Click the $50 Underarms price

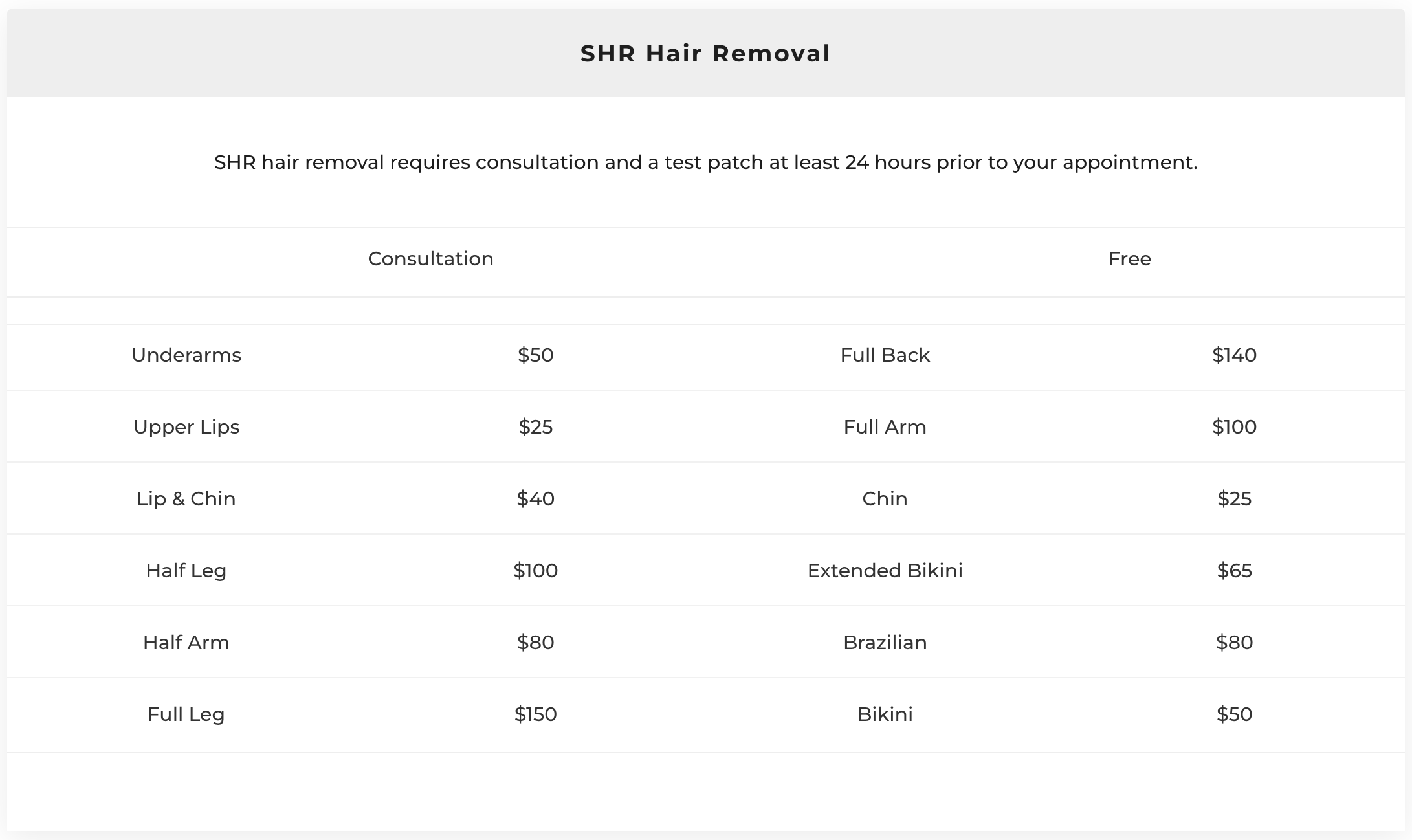pos(535,355)
